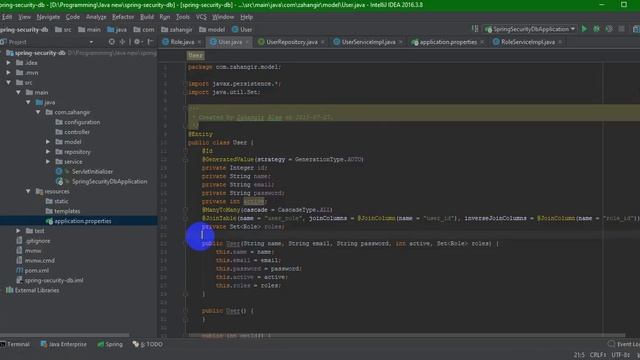Expand the service package arrow

pyautogui.click(x=48, y=162)
